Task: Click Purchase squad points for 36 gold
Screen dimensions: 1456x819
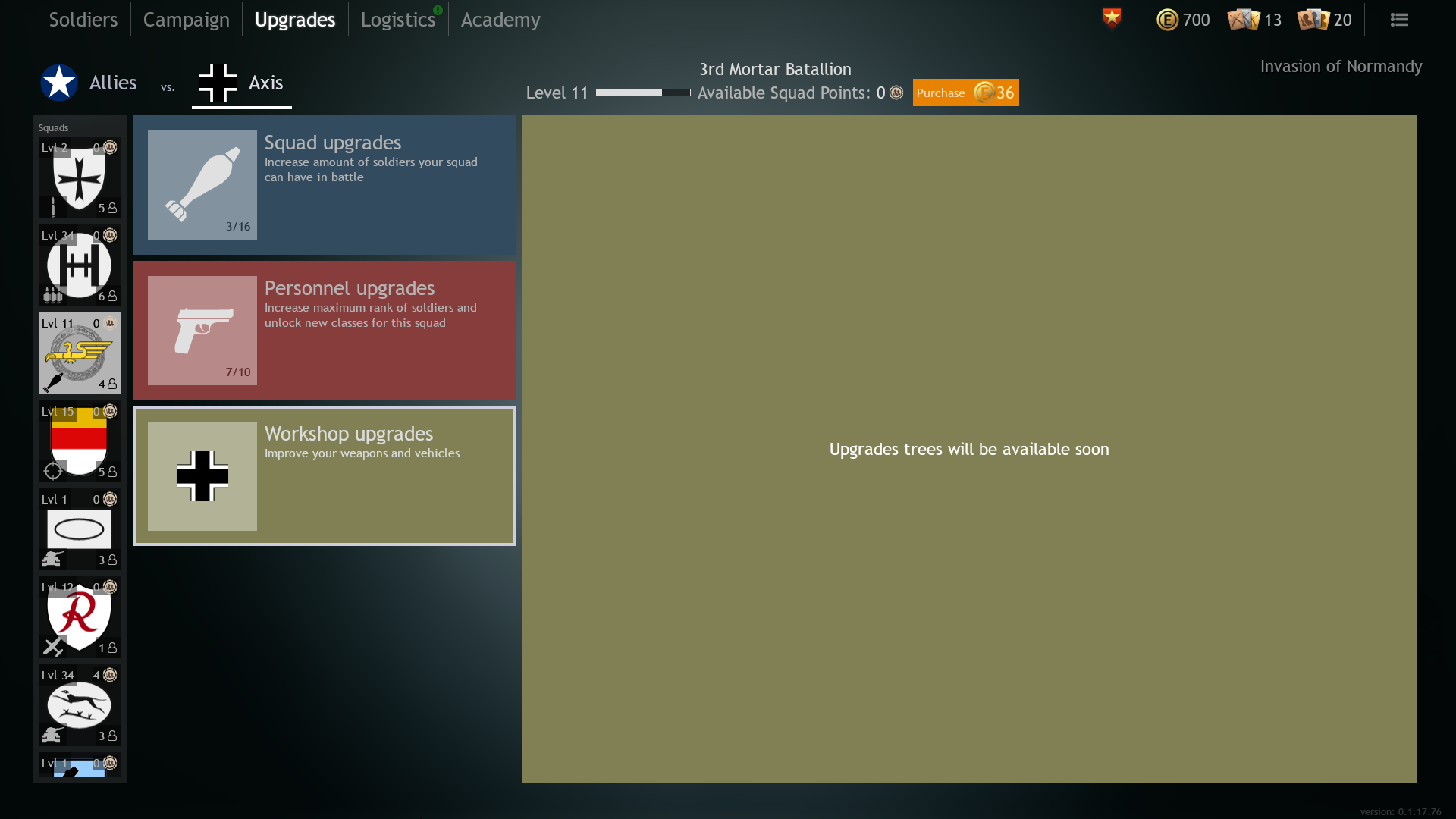Action: [965, 93]
